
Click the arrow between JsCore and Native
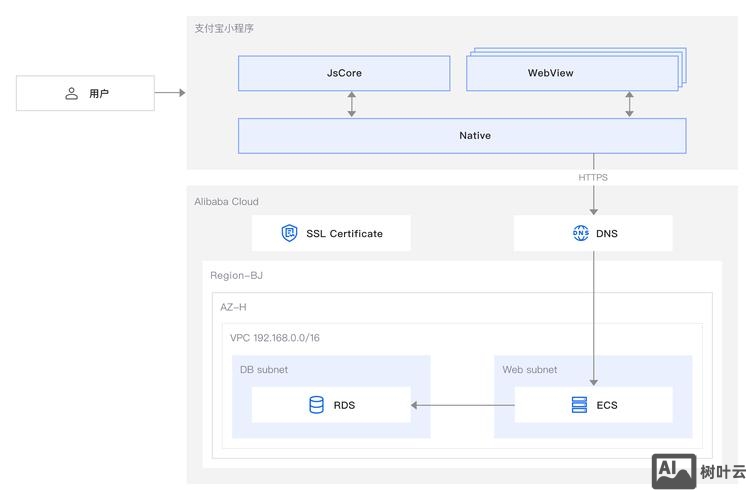351,104
